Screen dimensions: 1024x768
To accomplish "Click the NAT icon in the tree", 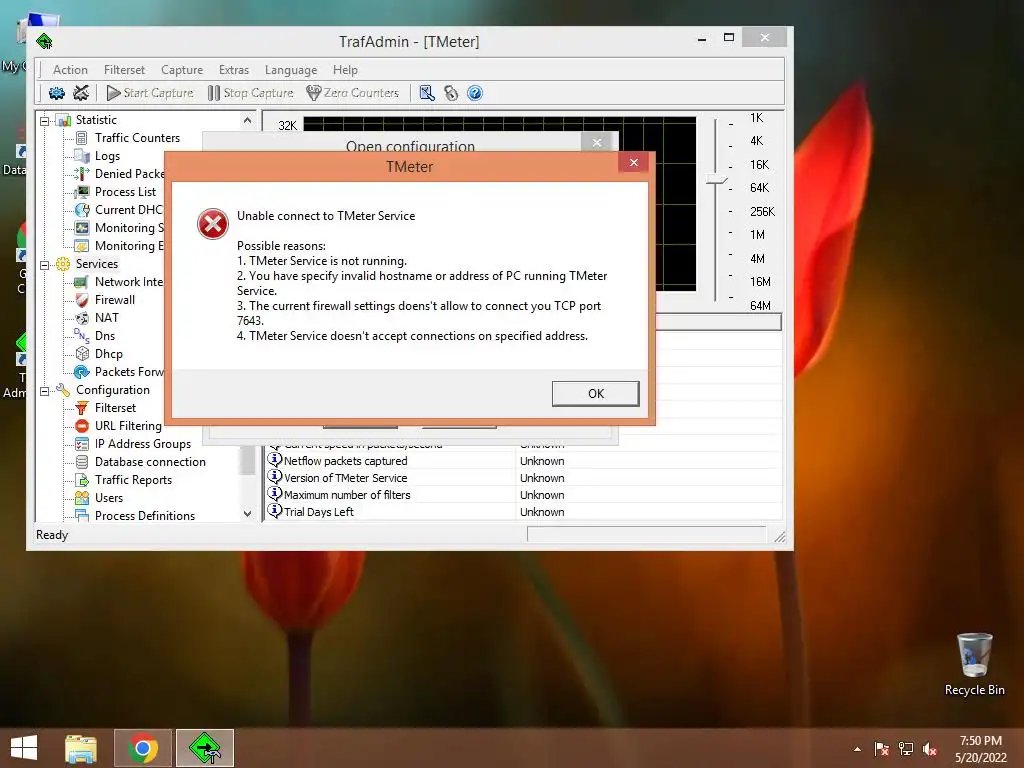I will tap(82, 318).
